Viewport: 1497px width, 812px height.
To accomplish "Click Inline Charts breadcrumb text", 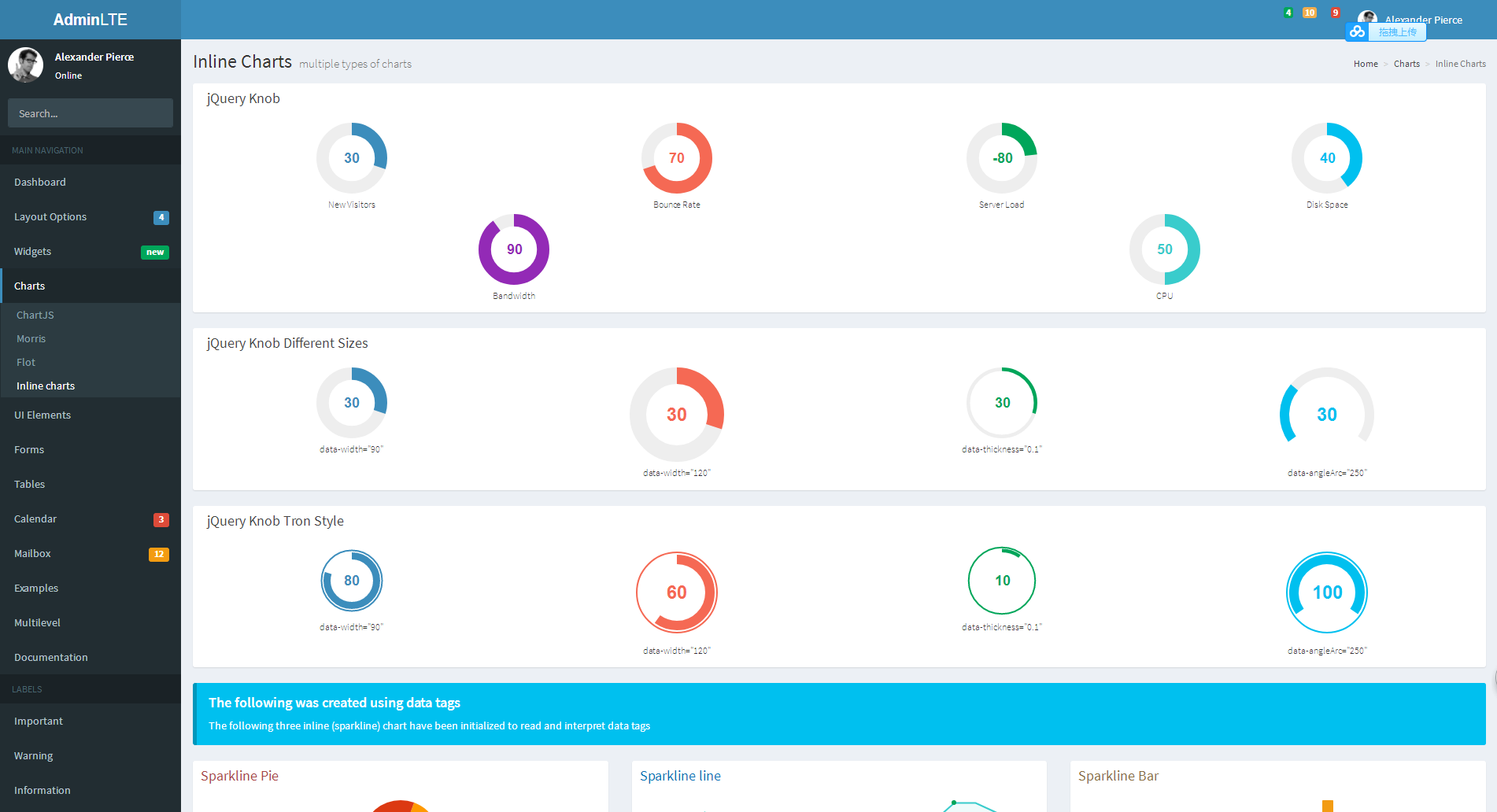I will point(1460,64).
